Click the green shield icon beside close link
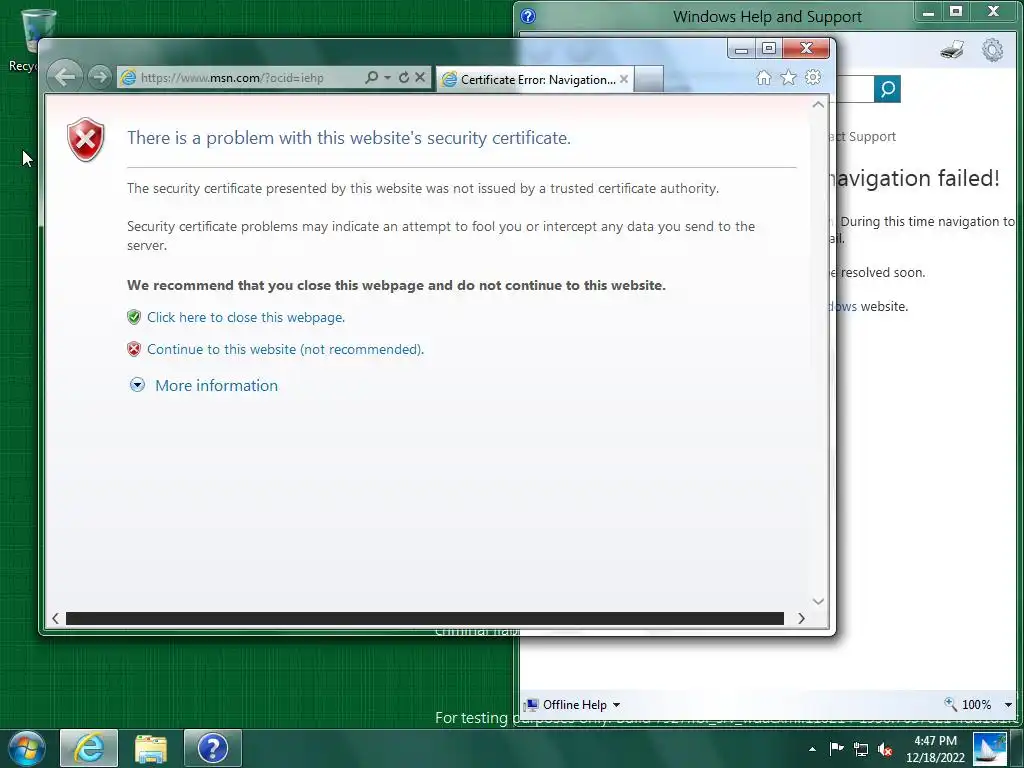 134,317
